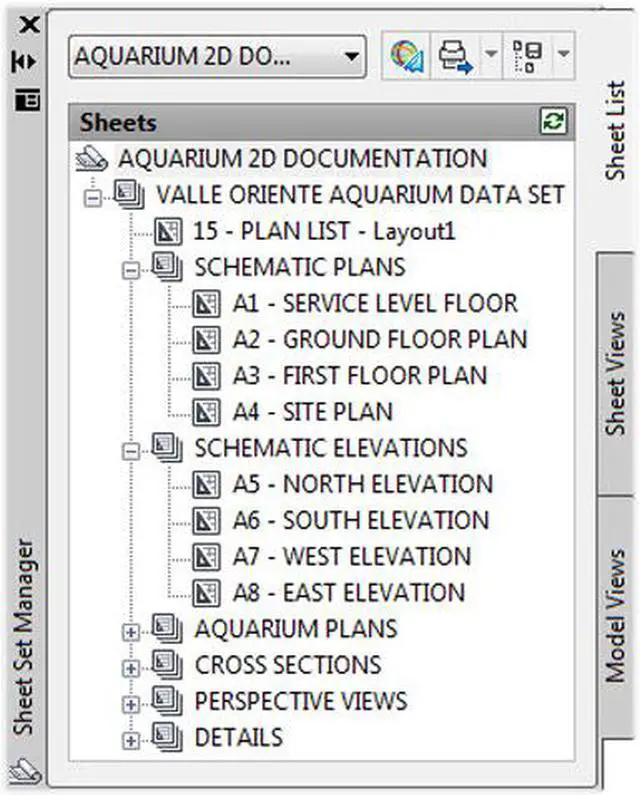Collapse the SCHEMATIC PLANS subset
The width and height of the screenshot is (640, 795).
pos(129,269)
